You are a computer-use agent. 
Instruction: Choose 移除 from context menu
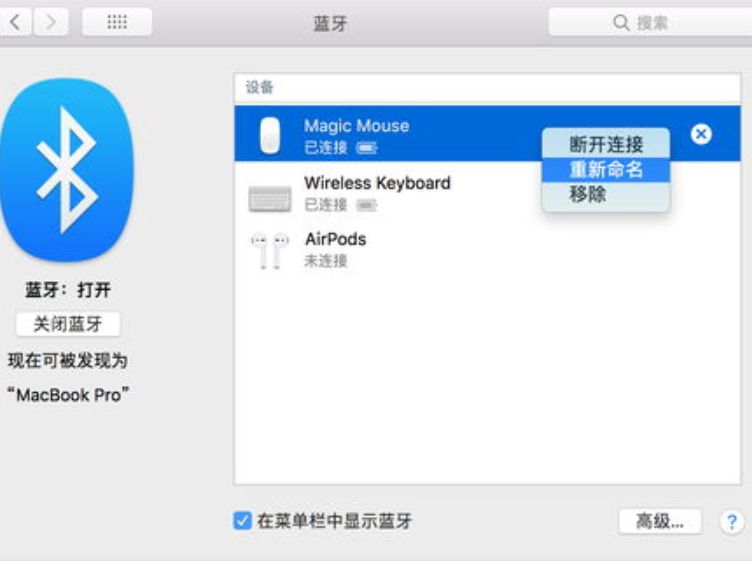606,194
